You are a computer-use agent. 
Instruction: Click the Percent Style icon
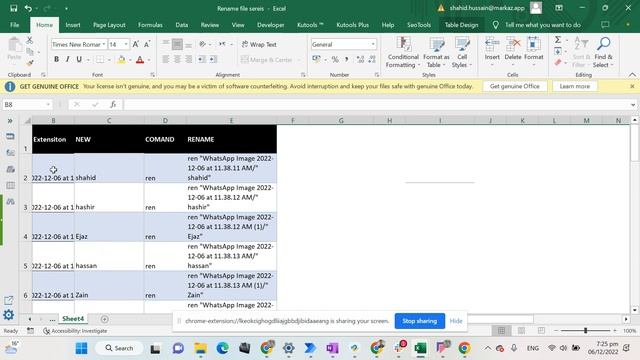pyautogui.click(x=335, y=60)
